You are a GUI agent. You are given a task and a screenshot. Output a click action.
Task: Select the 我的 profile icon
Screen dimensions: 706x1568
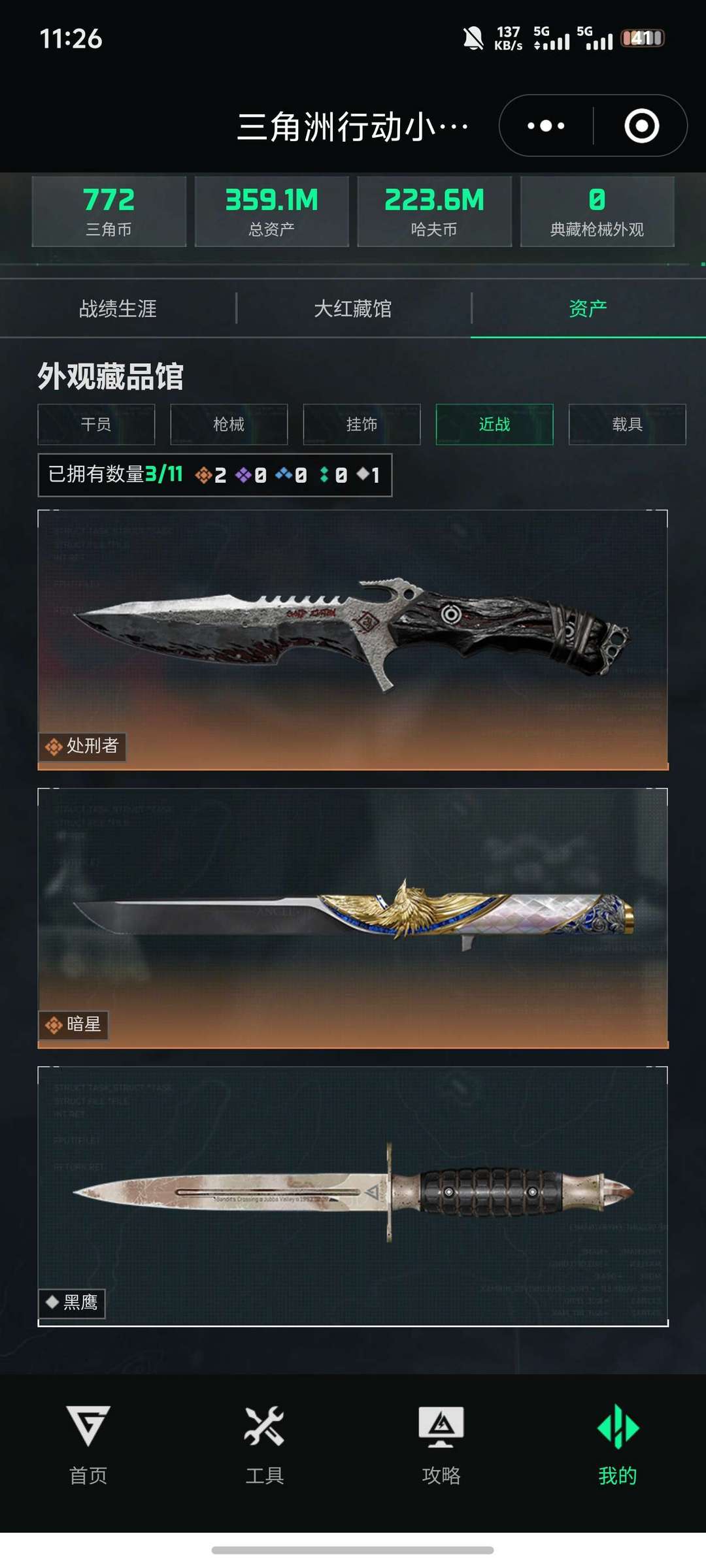[x=618, y=1426]
